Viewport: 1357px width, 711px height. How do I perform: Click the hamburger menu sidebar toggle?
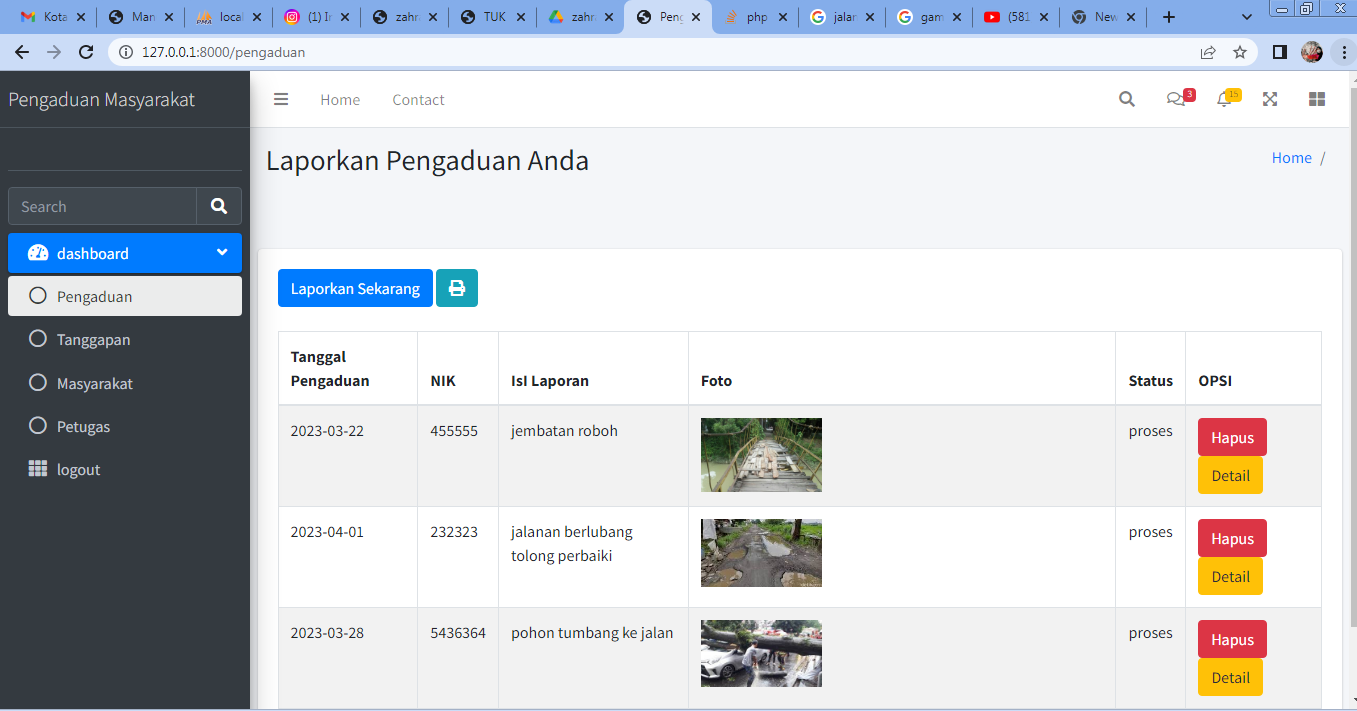pos(281,99)
